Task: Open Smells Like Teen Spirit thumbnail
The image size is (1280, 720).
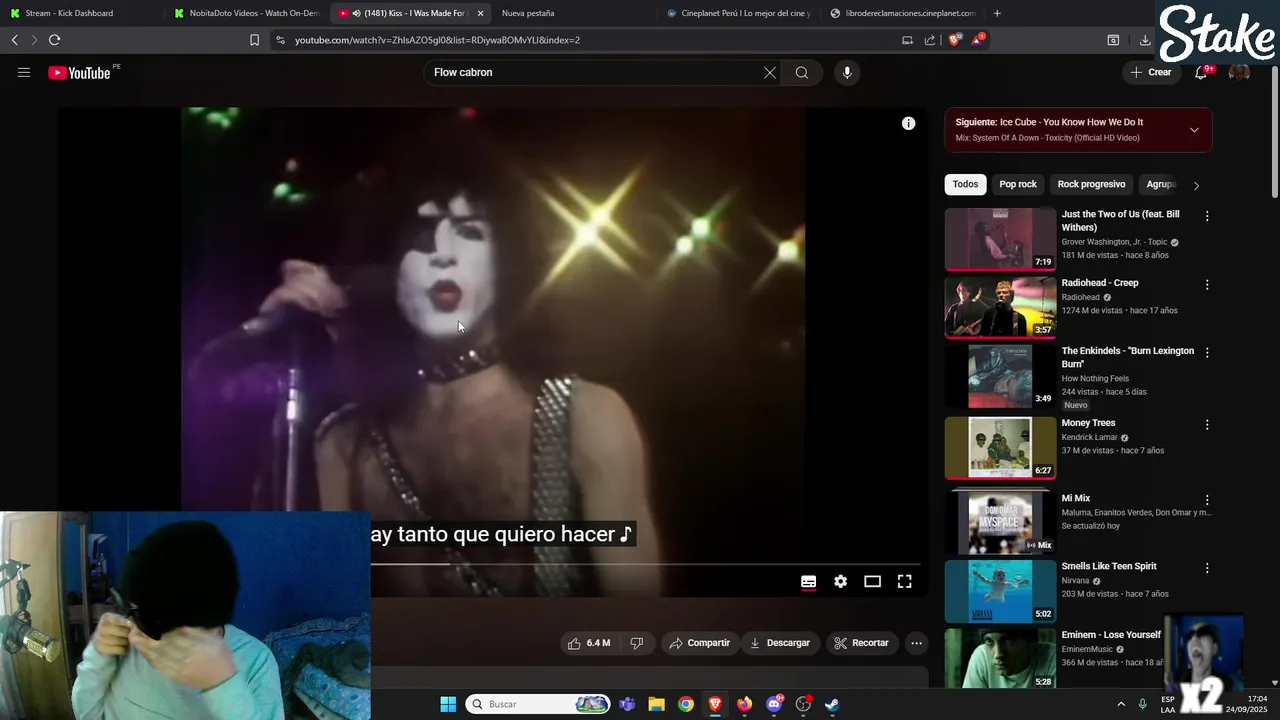Action: pos(1000,591)
